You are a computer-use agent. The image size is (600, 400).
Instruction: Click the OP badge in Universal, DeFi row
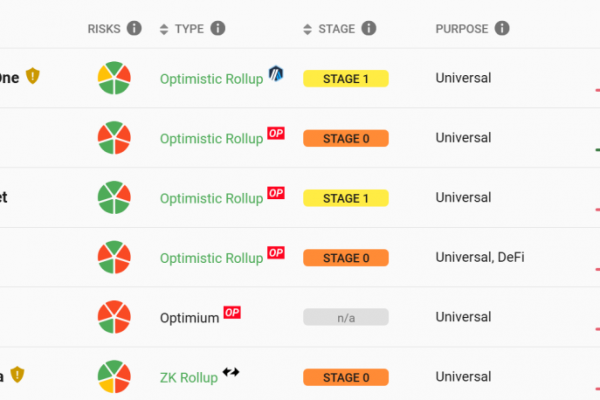(x=276, y=253)
